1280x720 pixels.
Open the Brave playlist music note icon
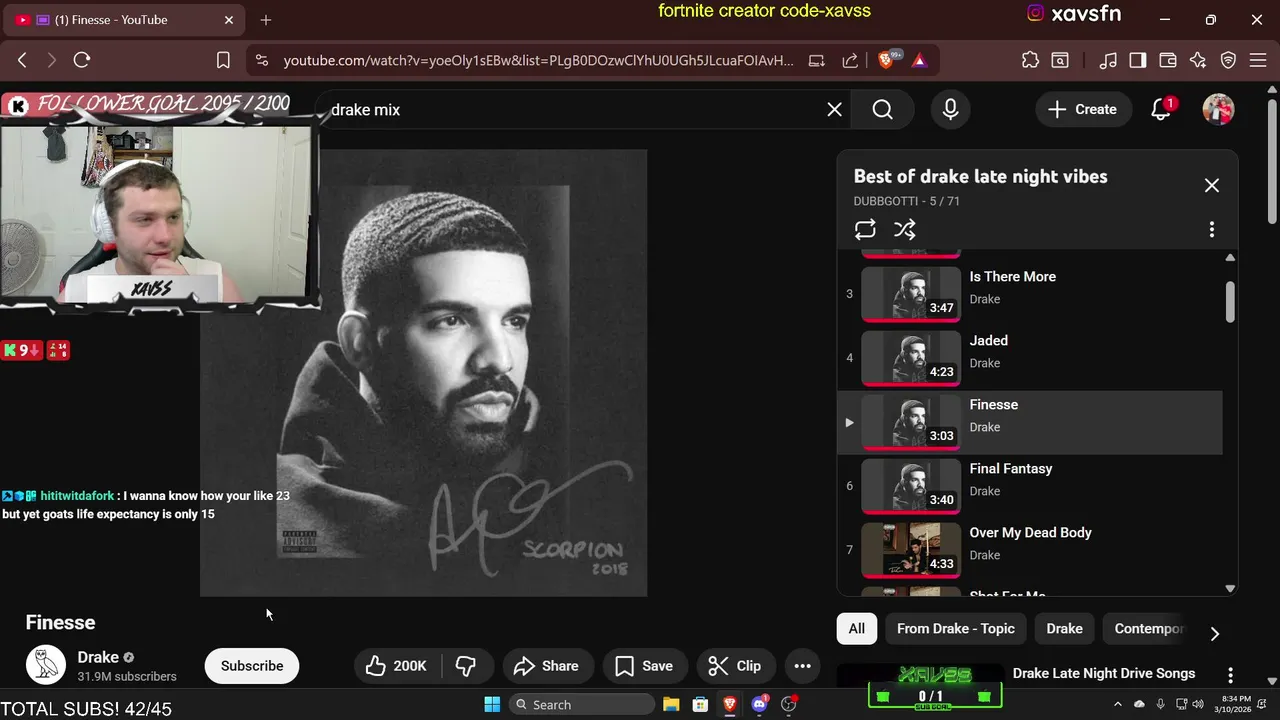[1108, 60]
